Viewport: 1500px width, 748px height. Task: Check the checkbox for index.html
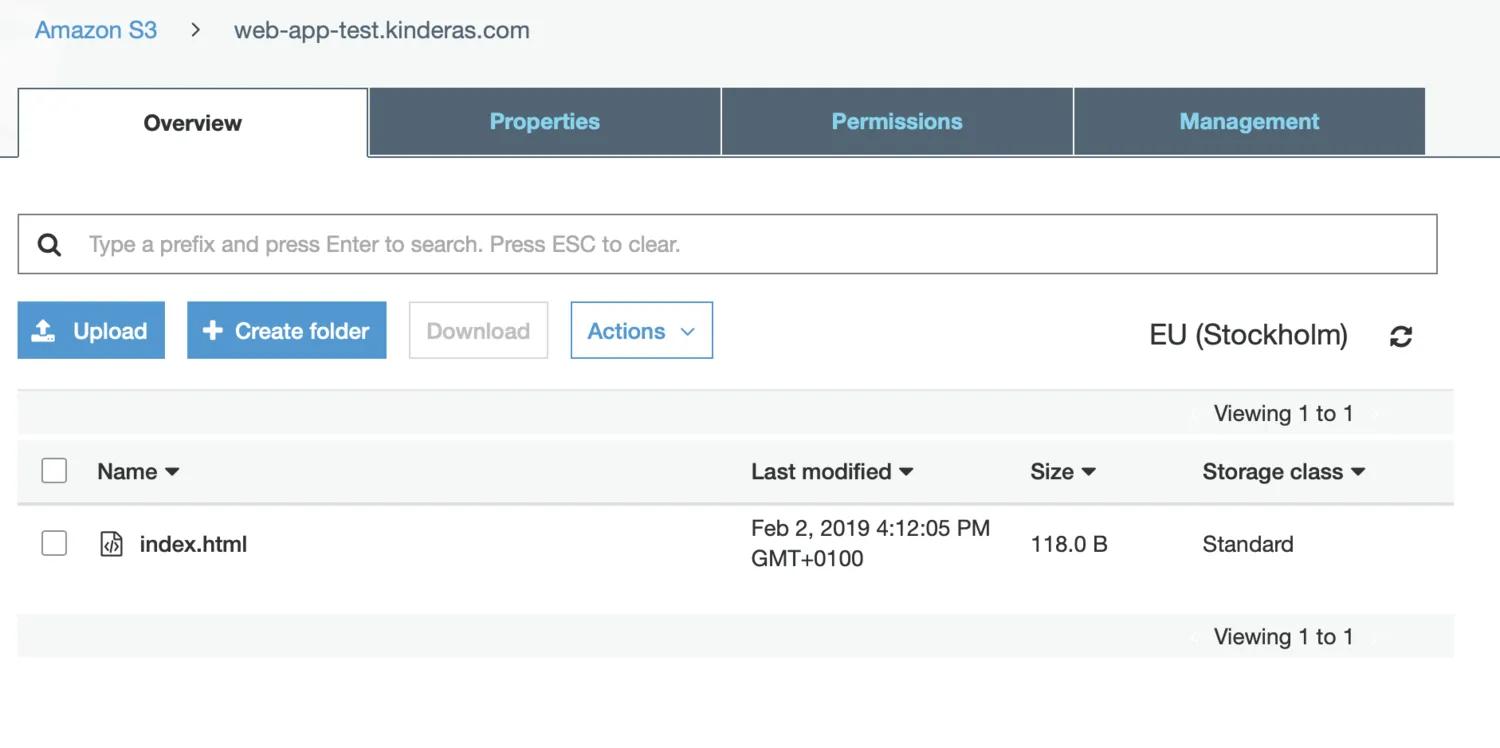click(54, 543)
